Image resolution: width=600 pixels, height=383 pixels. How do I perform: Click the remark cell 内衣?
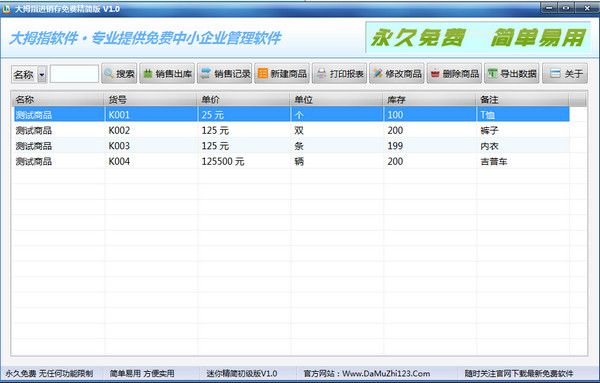coord(489,146)
